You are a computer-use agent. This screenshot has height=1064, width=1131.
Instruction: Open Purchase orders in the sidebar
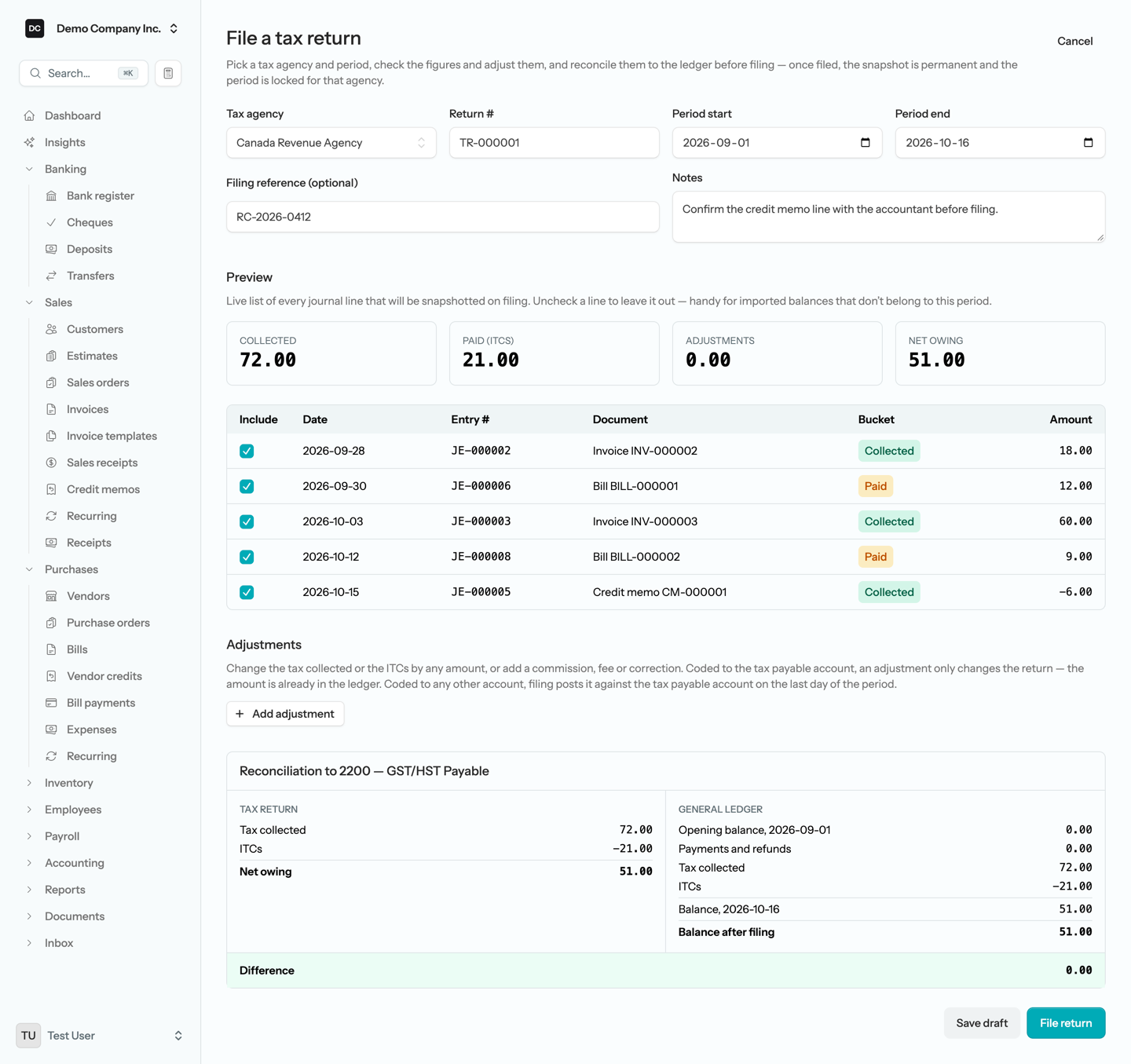pos(108,623)
